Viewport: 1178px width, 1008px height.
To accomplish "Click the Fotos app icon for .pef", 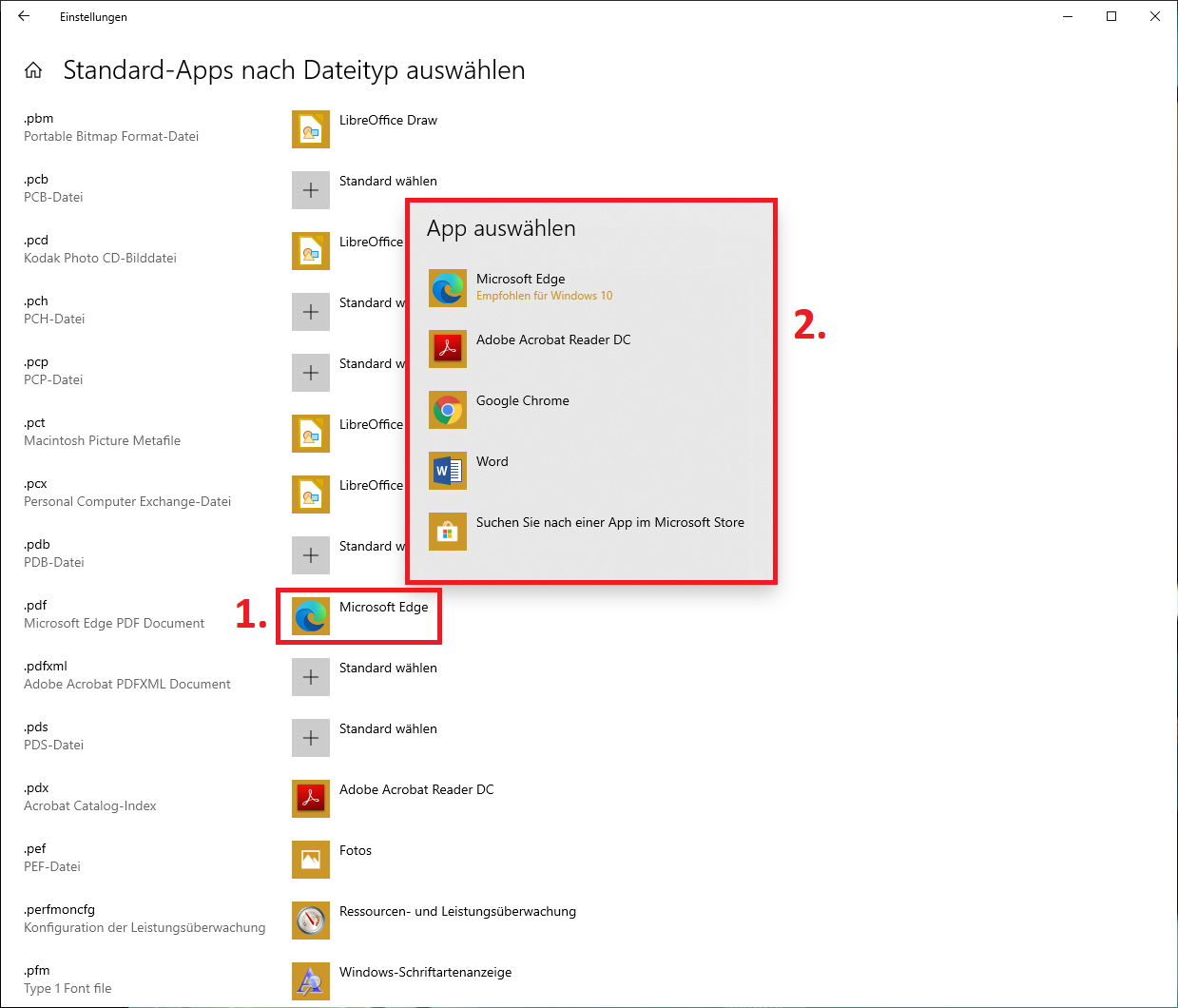I will click(x=311, y=860).
